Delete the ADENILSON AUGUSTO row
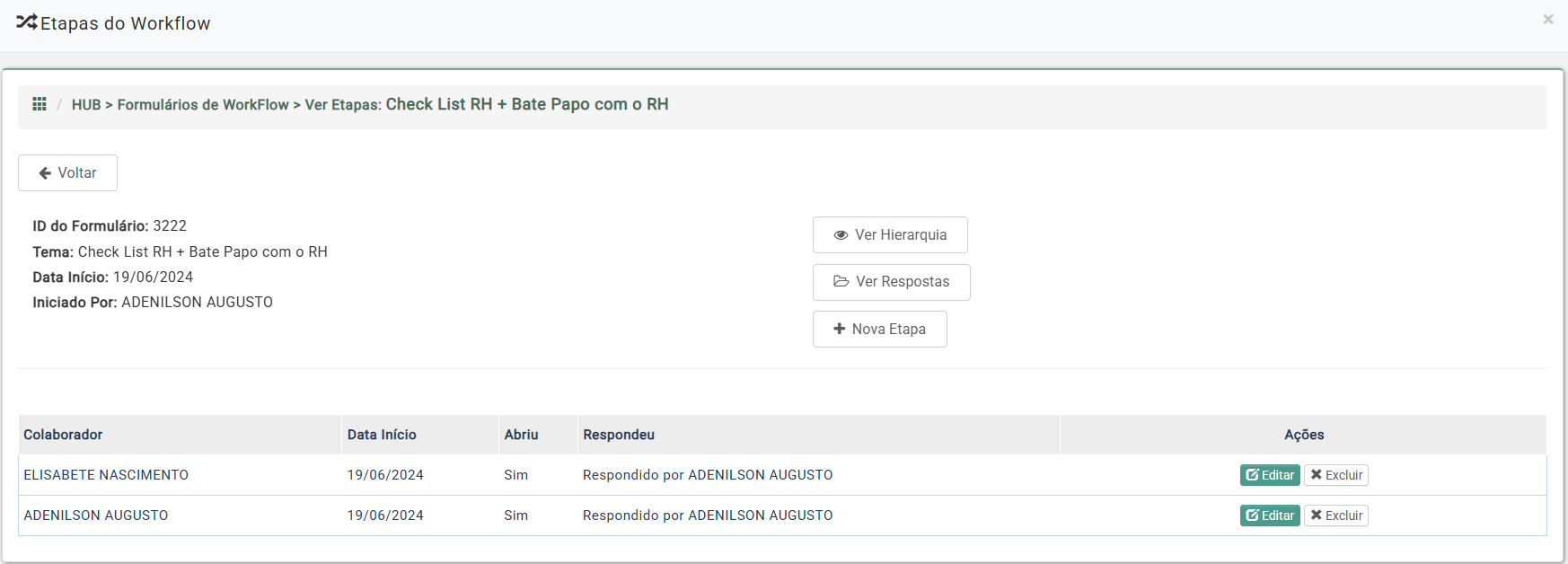The height and width of the screenshot is (564, 1568). tap(1336, 516)
